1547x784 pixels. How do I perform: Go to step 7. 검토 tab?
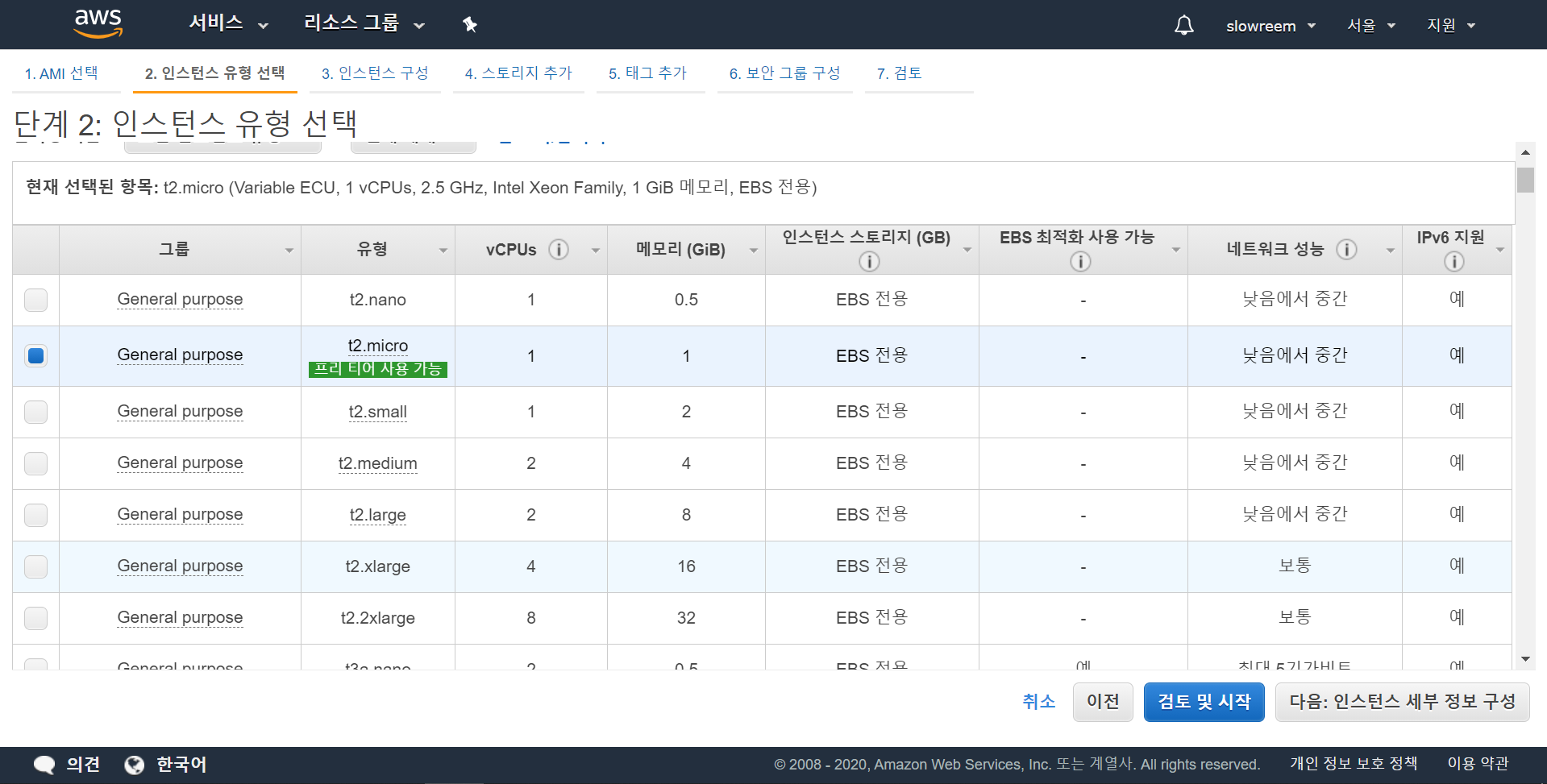point(900,73)
